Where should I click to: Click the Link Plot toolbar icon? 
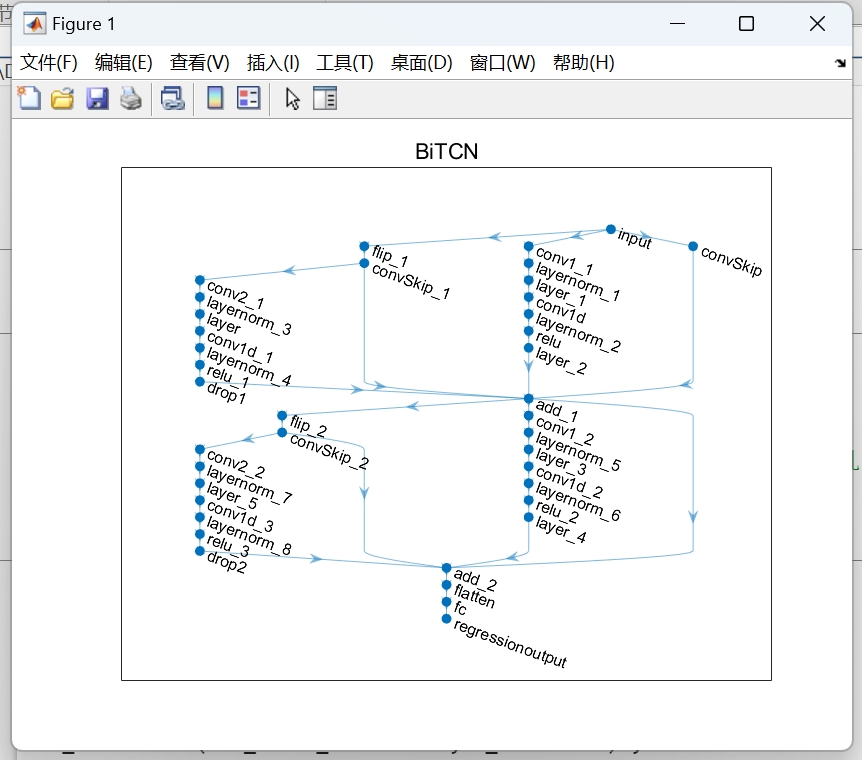(172, 98)
